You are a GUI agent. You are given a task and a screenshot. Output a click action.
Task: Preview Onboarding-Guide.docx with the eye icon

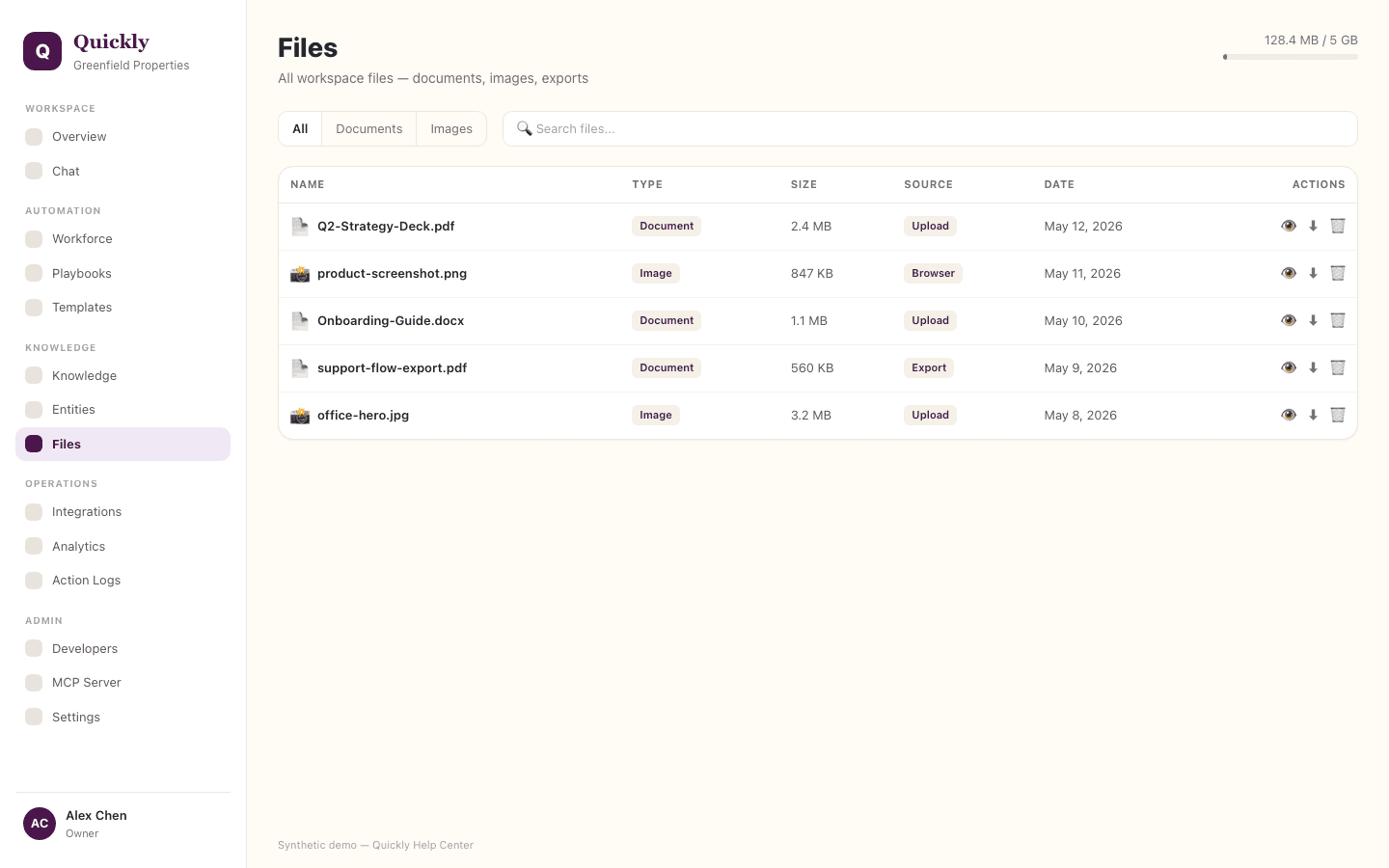tap(1289, 320)
